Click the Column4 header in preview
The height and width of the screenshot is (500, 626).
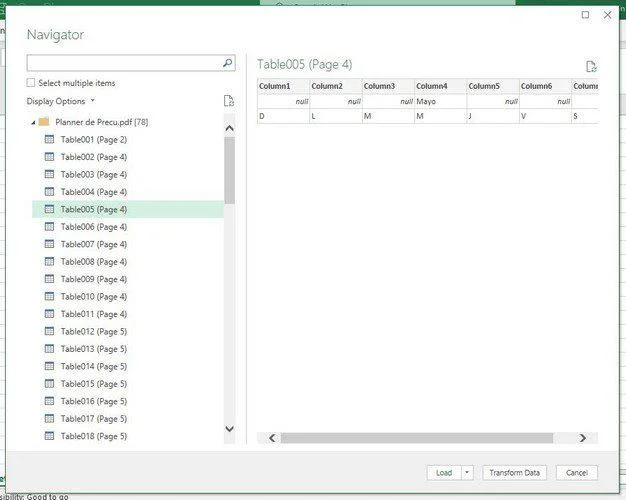tap(440, 86)
